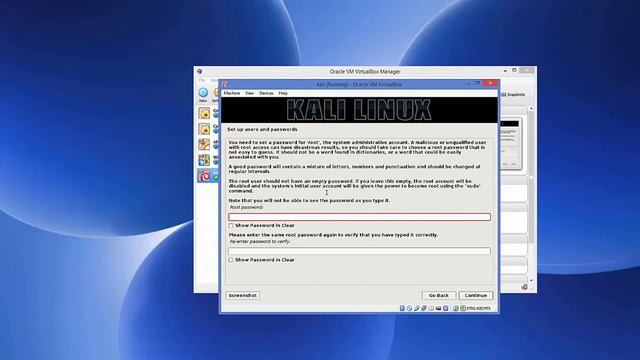
Task: Focus the Re-enter password to verify field
Action: 359,251
